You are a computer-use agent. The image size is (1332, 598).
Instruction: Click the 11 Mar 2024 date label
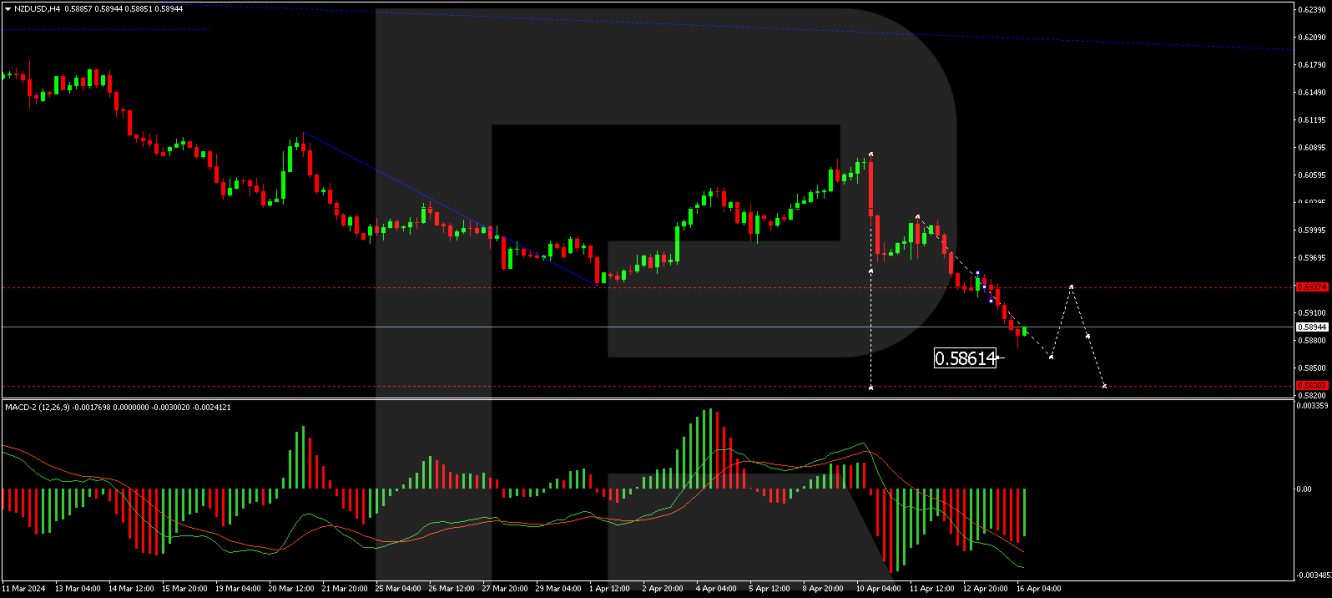click(23, 589)
